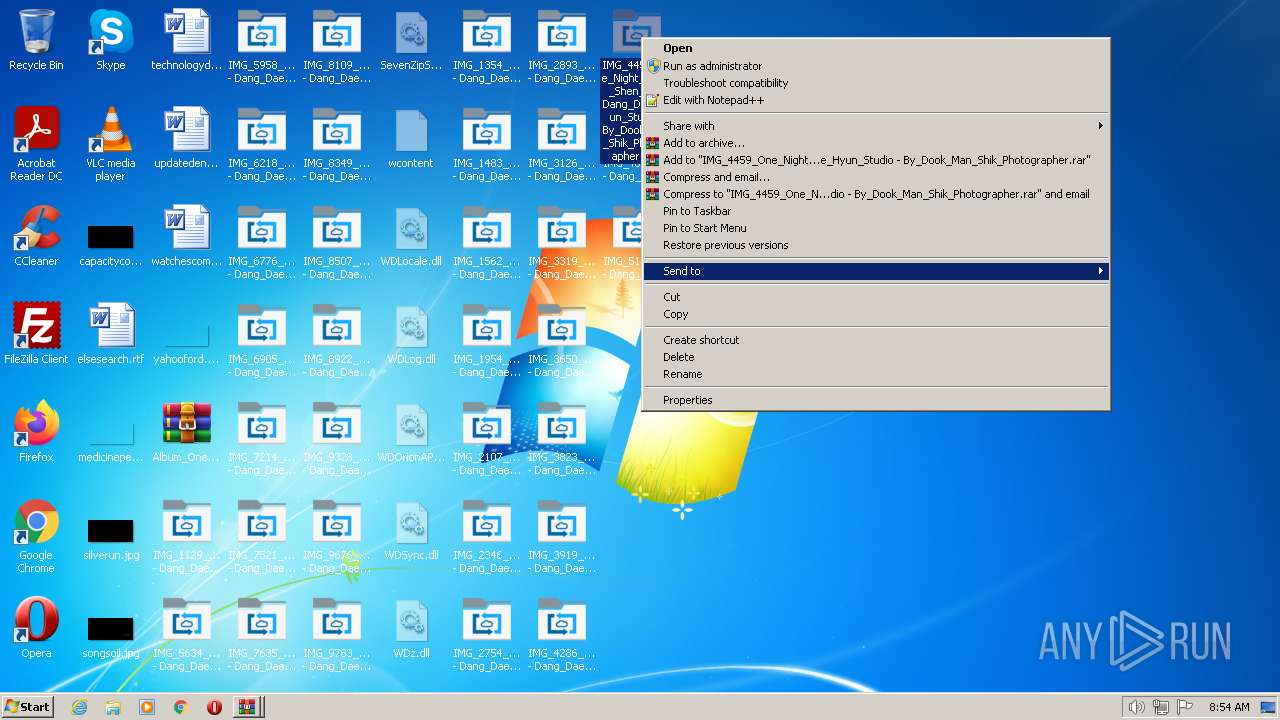This screenshot has height=720, width=1280.
Task: Choose Open in the context menu
Action: click(x=876, y=48)
